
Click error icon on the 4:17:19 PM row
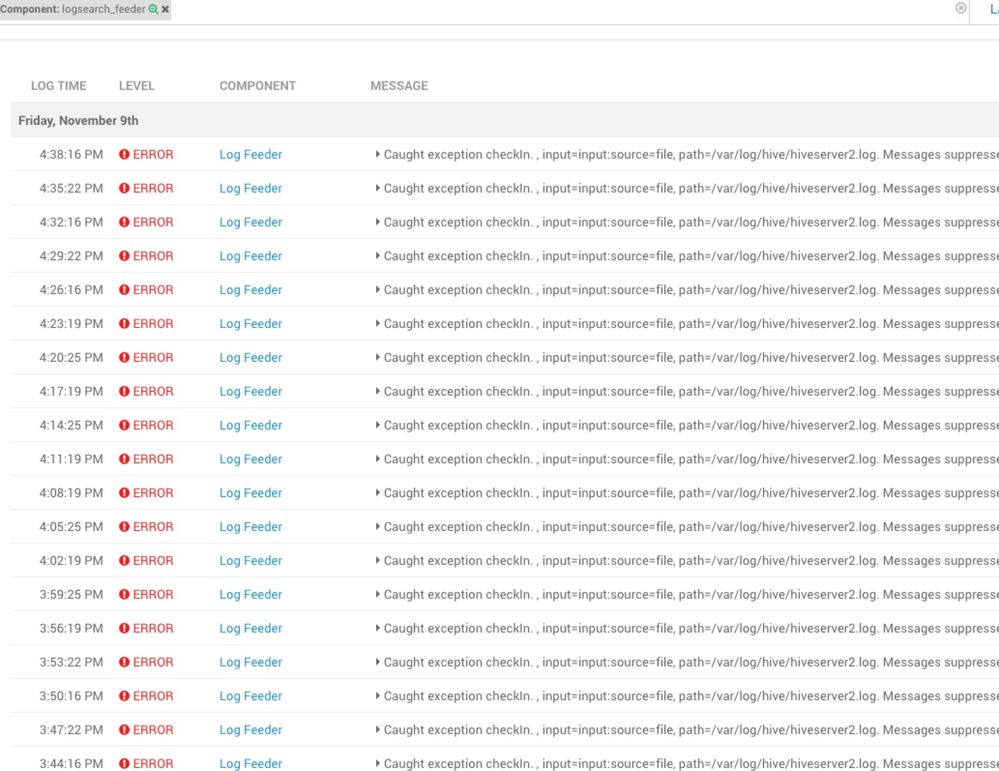[x=124, y=391]
